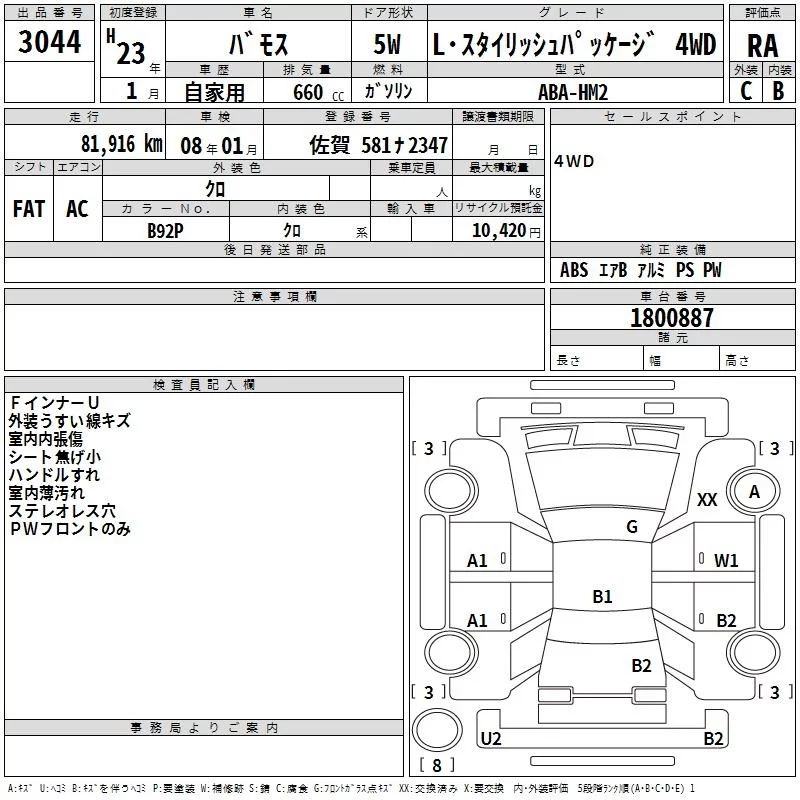Click the lot number 3044
Viewport: 800px width, 800px height.
click(49, 42)
